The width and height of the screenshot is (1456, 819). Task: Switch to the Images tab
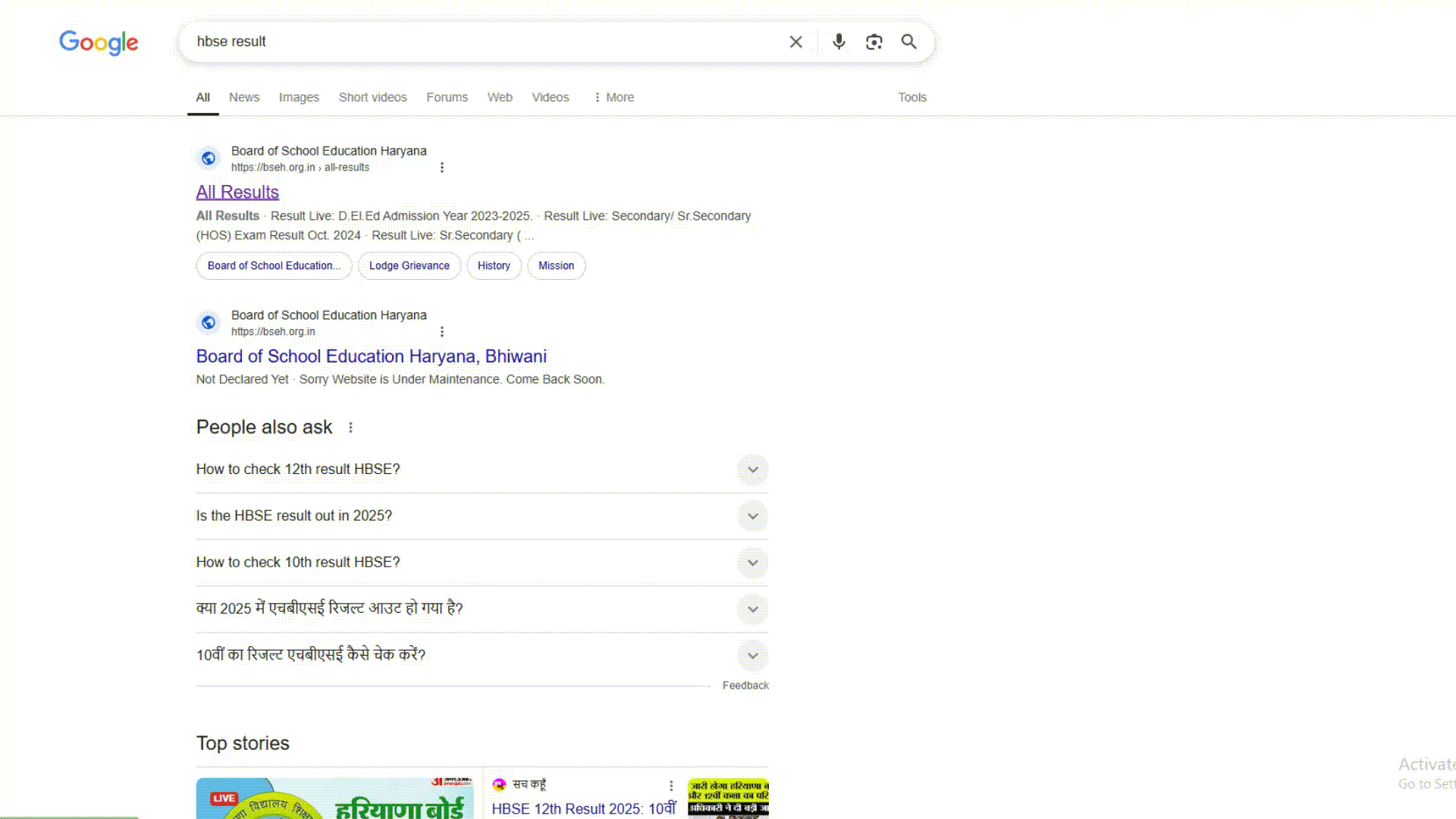coord(299,97)
